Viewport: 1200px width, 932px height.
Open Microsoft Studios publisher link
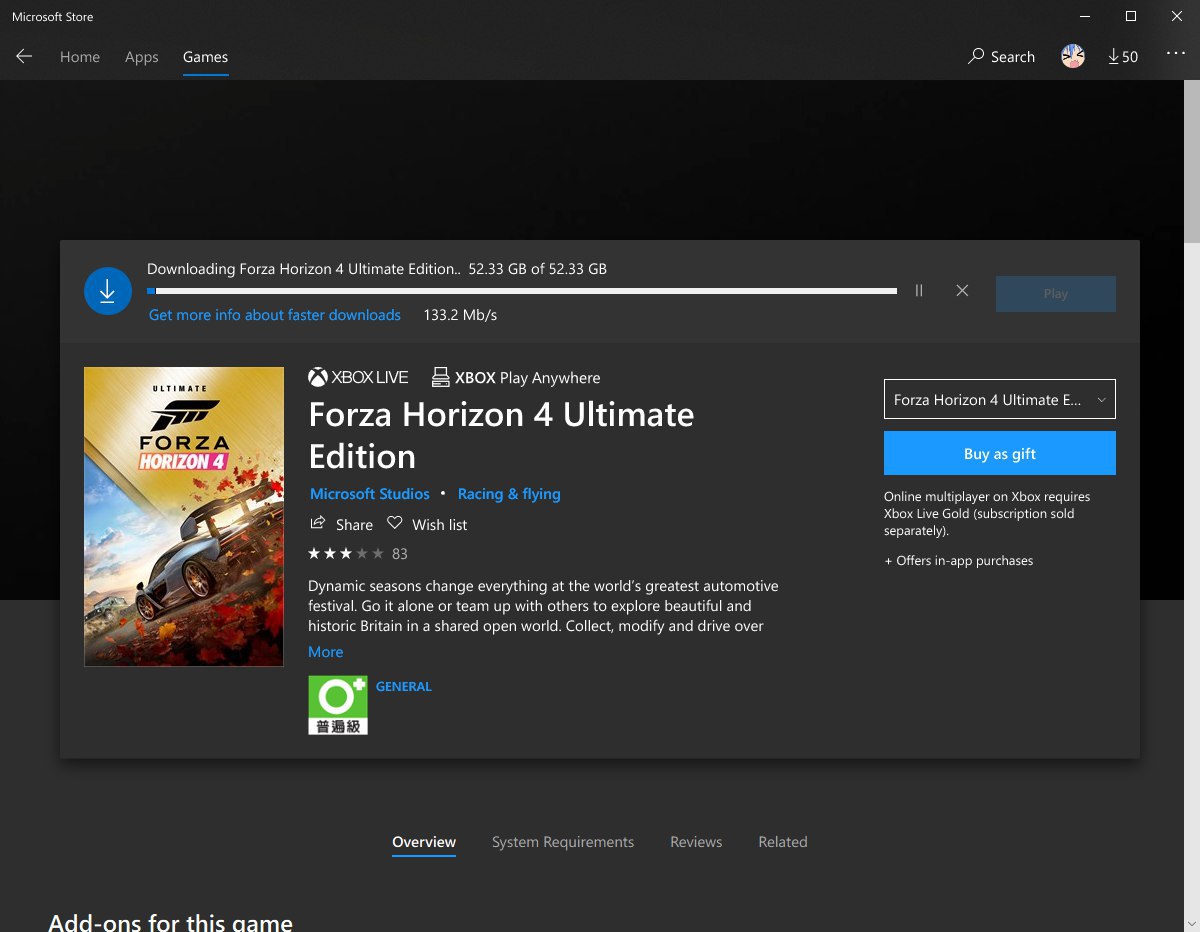tap(370, 494)
